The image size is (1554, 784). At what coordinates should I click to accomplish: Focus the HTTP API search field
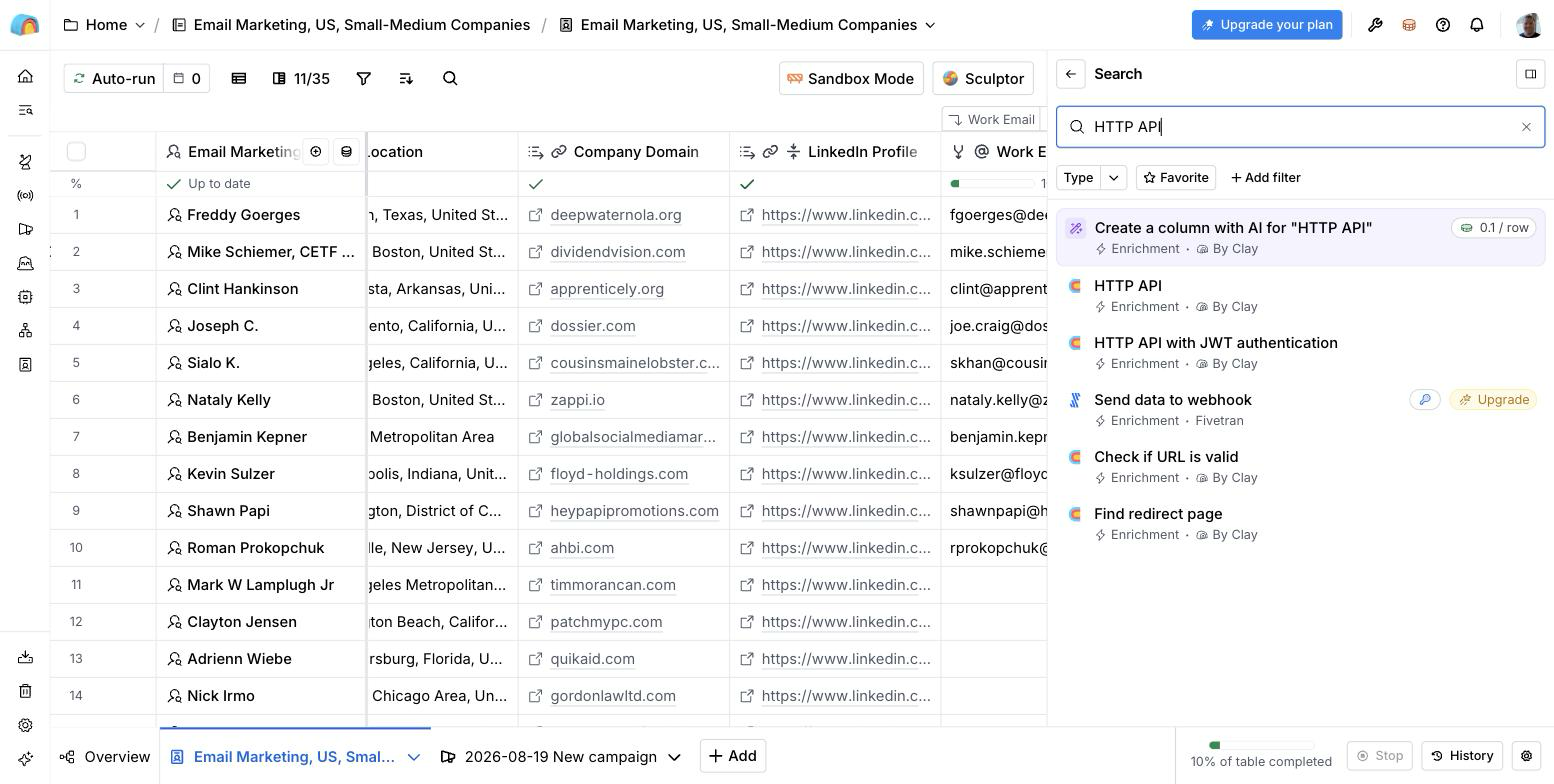click(x=1301, y=127)
